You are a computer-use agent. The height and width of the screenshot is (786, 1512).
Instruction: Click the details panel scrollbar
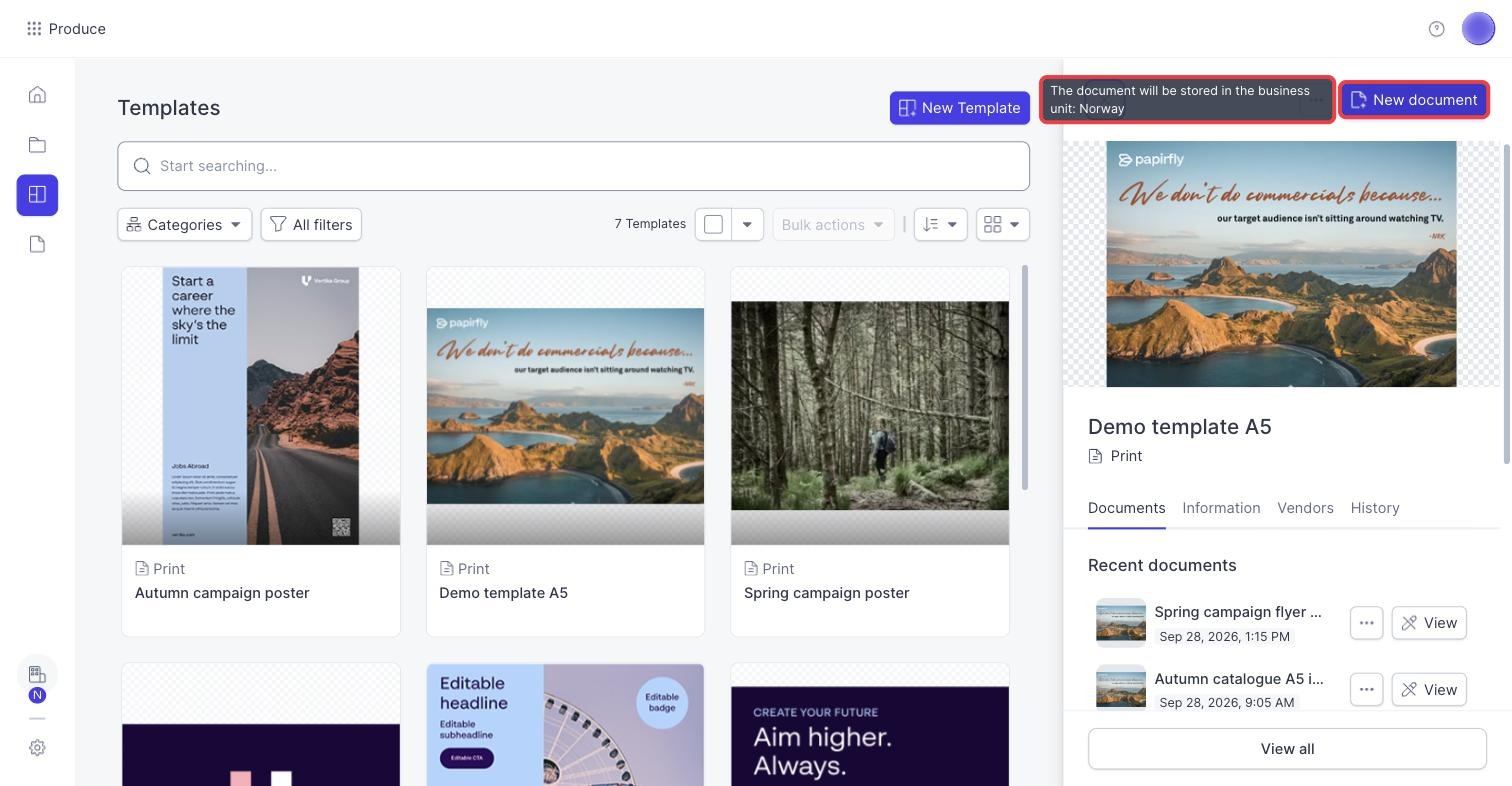(x=1507, y=304)
